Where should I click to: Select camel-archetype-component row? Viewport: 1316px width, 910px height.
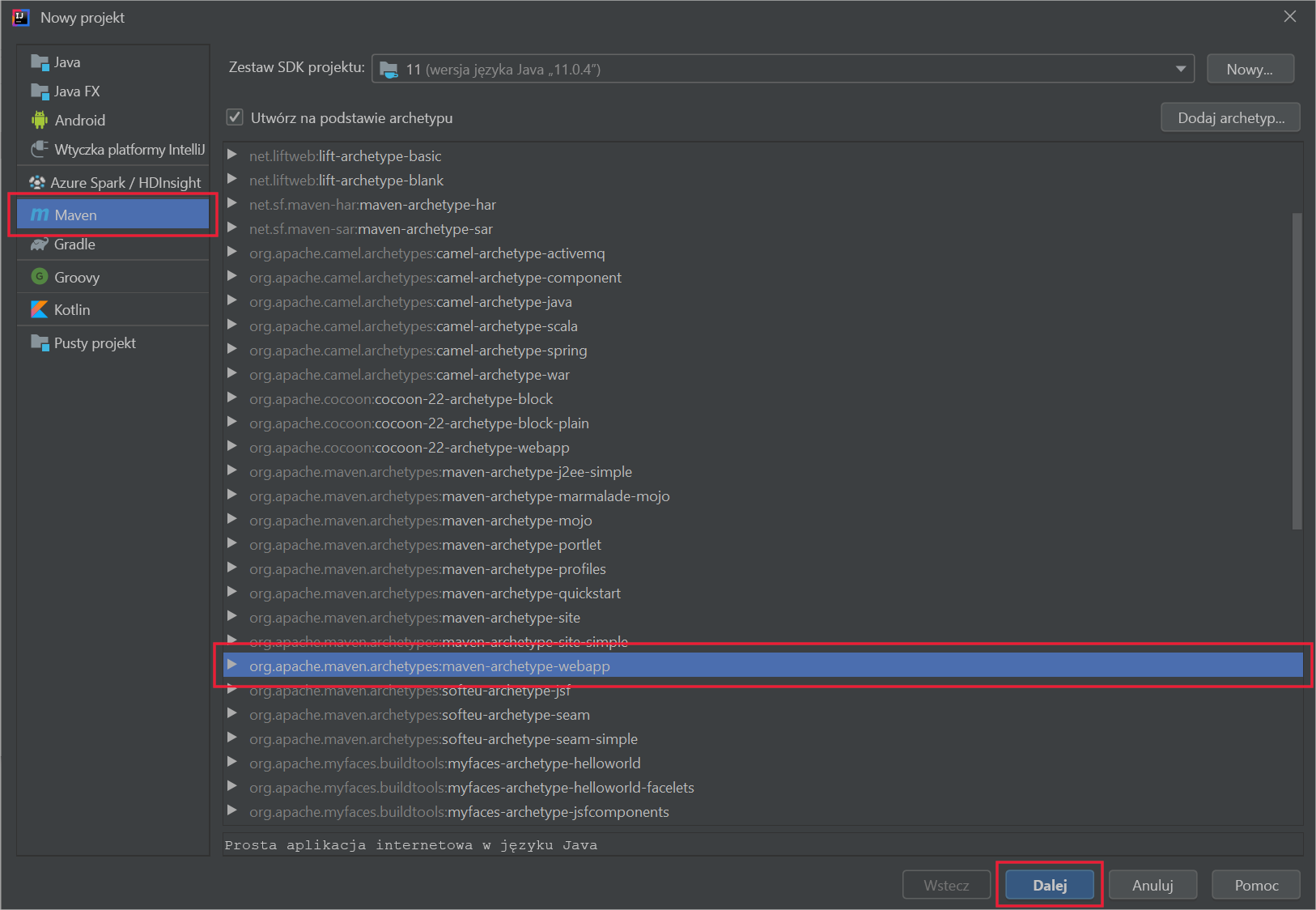762,278
